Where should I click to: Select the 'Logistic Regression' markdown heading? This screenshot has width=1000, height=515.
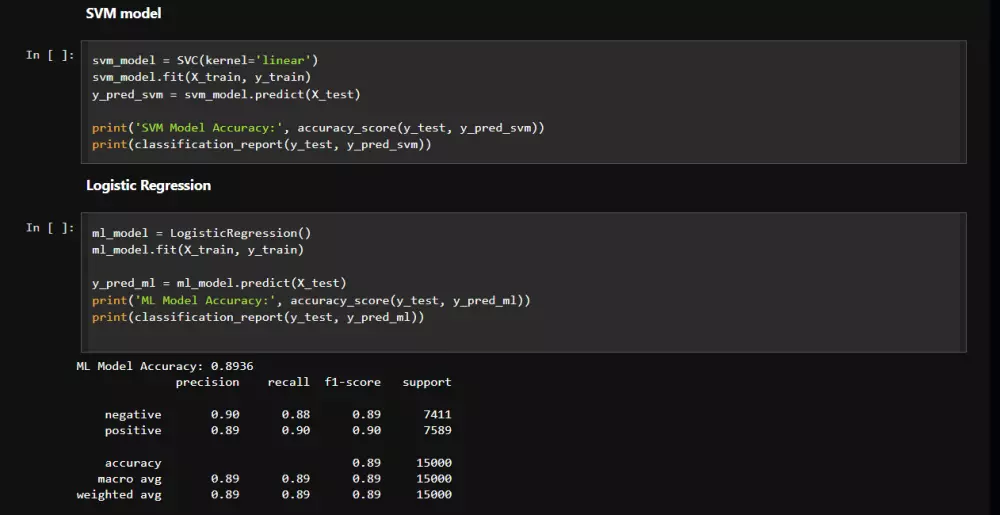pos(149,185)
